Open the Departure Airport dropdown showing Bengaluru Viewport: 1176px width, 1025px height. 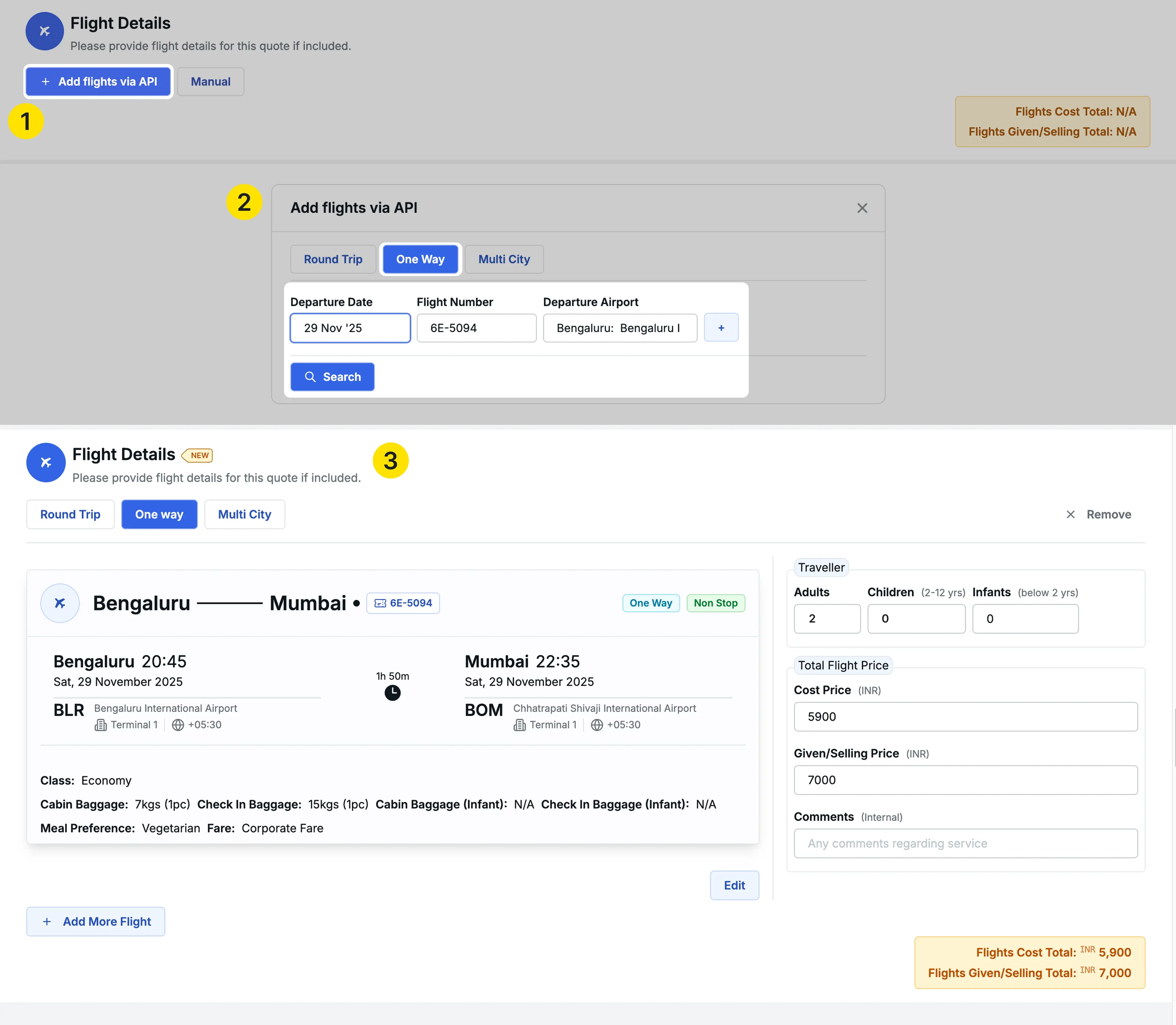(x=620, y=328)
